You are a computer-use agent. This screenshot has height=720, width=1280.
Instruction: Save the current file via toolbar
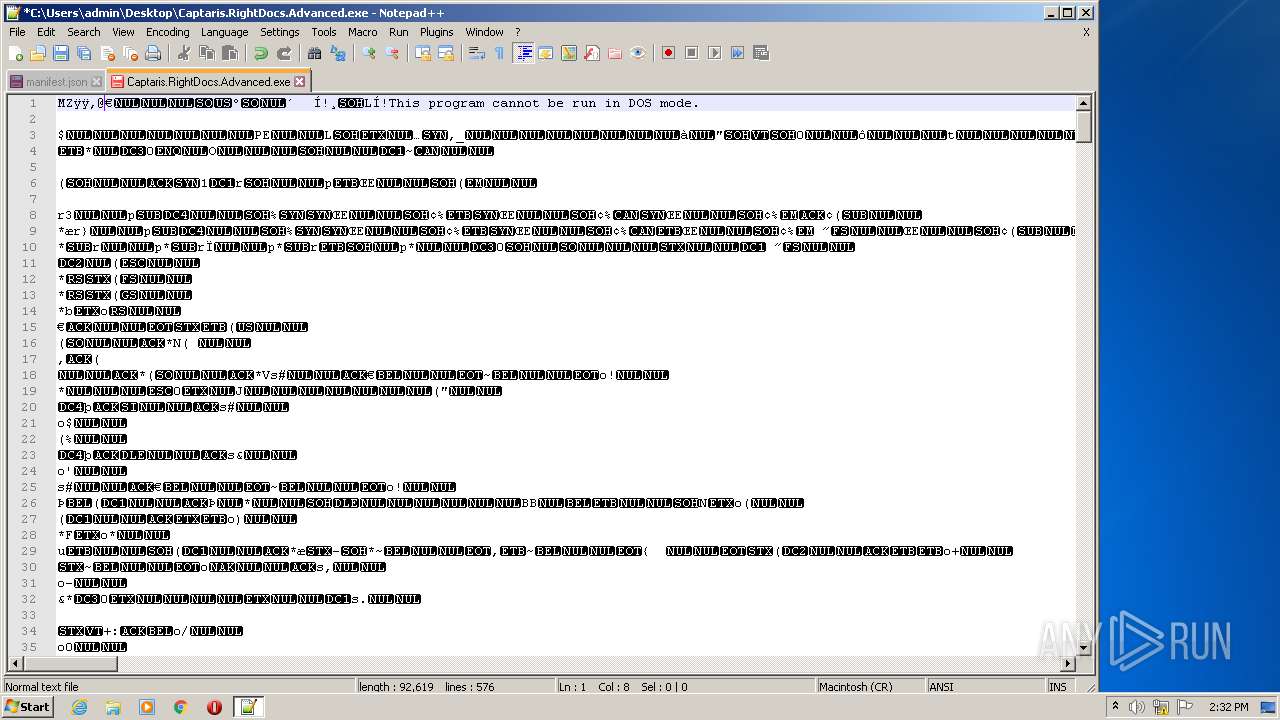(61, 53)
